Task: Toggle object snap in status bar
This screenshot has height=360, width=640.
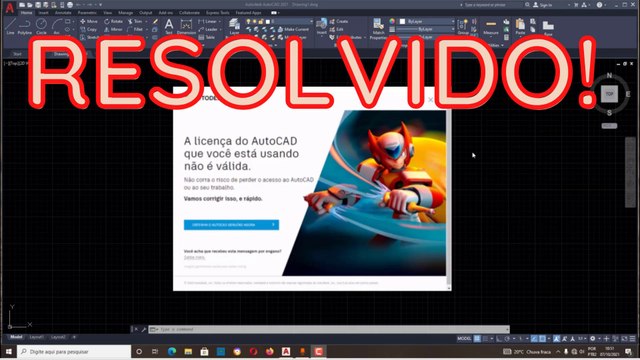Action: pos(542,339)
